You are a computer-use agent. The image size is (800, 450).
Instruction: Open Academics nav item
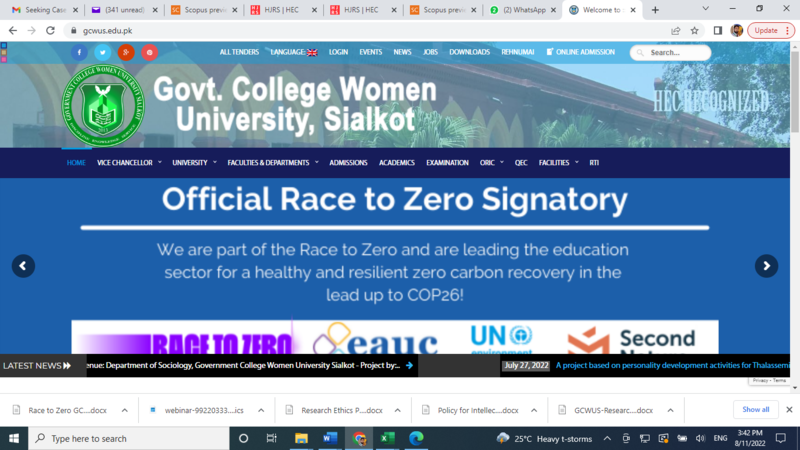396,163
